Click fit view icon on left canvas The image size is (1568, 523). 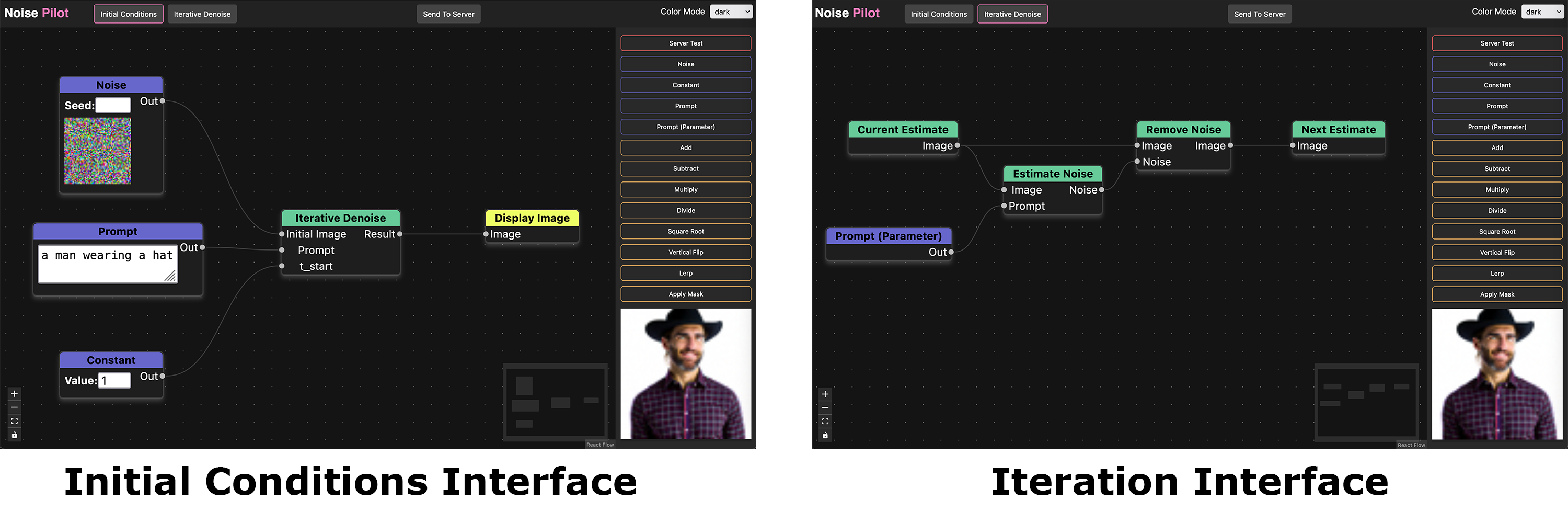pos(15,422)
